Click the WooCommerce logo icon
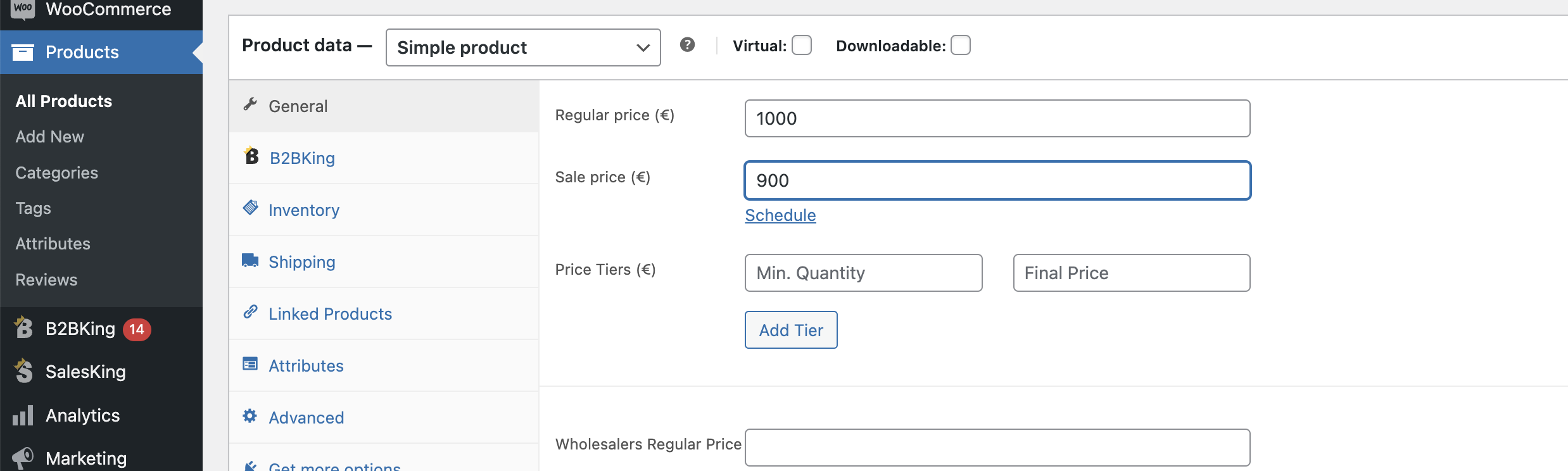The height and width of the screenshot is (471, 1568). tap(23, 9)
